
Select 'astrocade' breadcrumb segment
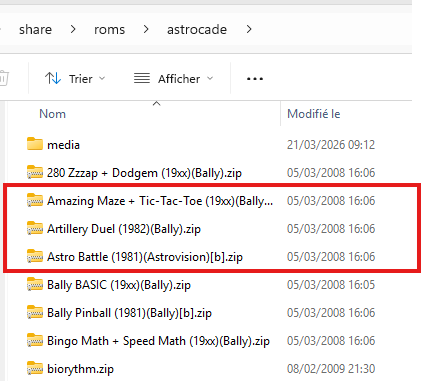point(197,30)
